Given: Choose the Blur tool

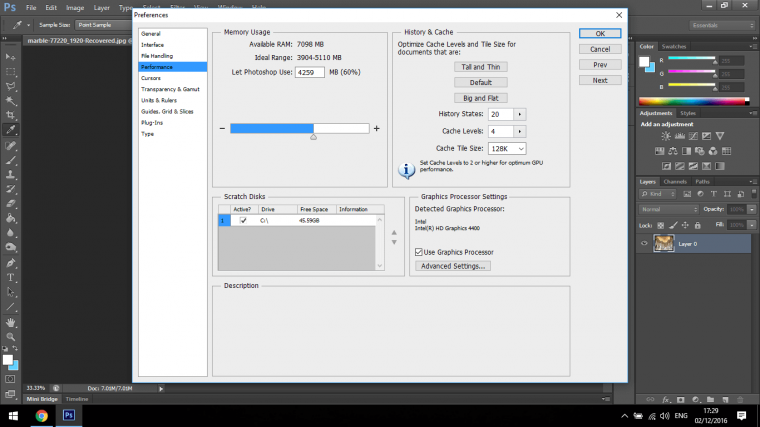Looking at the screenshot, I should click(10, 233).
